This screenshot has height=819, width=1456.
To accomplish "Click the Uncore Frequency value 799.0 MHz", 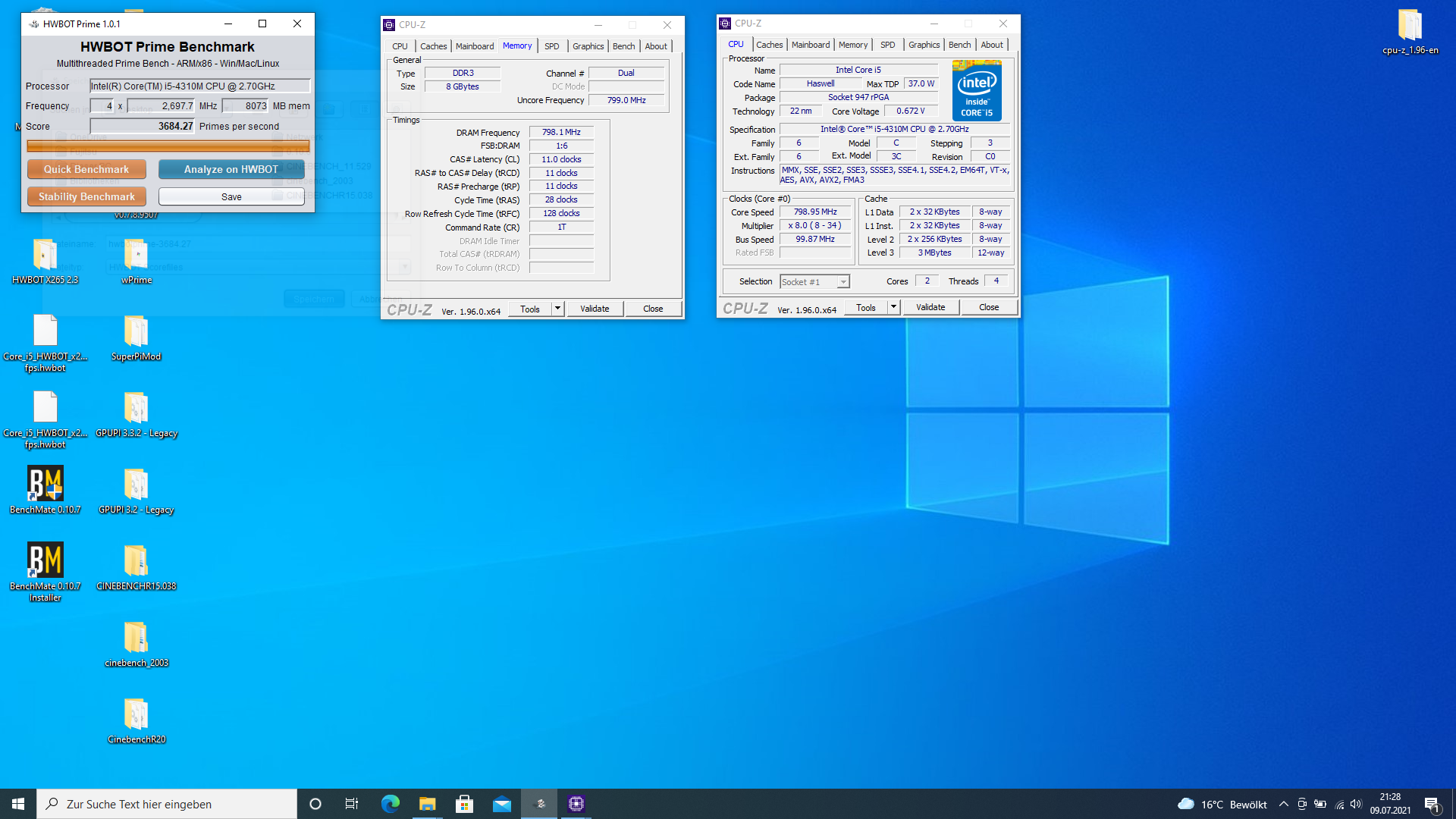I will (x=626, y=100).
